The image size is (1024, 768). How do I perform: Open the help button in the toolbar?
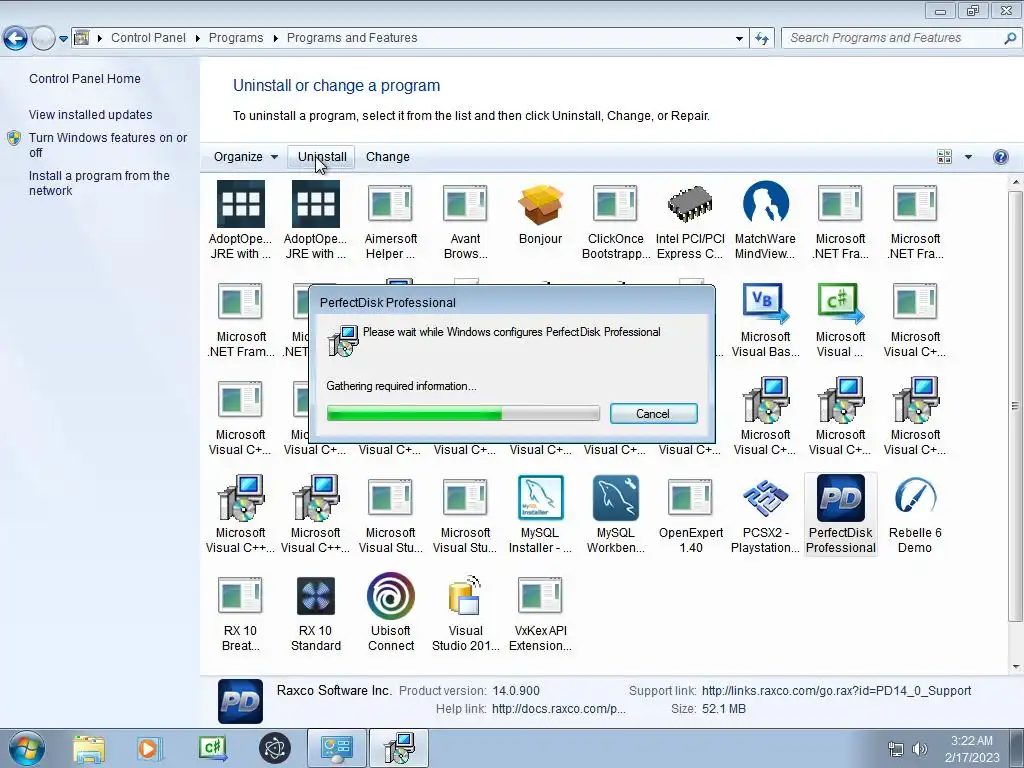(1000, 157)
